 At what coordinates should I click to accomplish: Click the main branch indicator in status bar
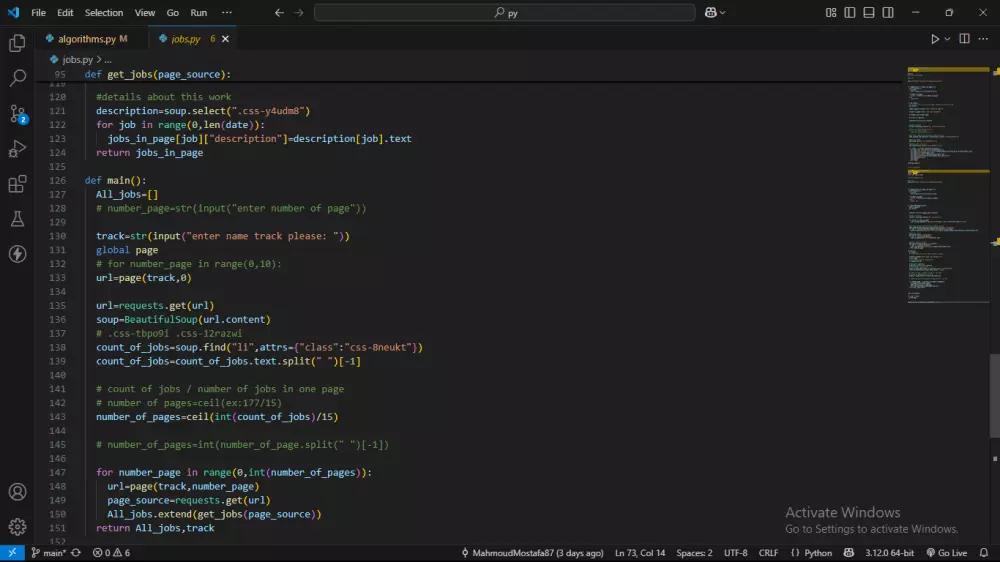point(48,553)
